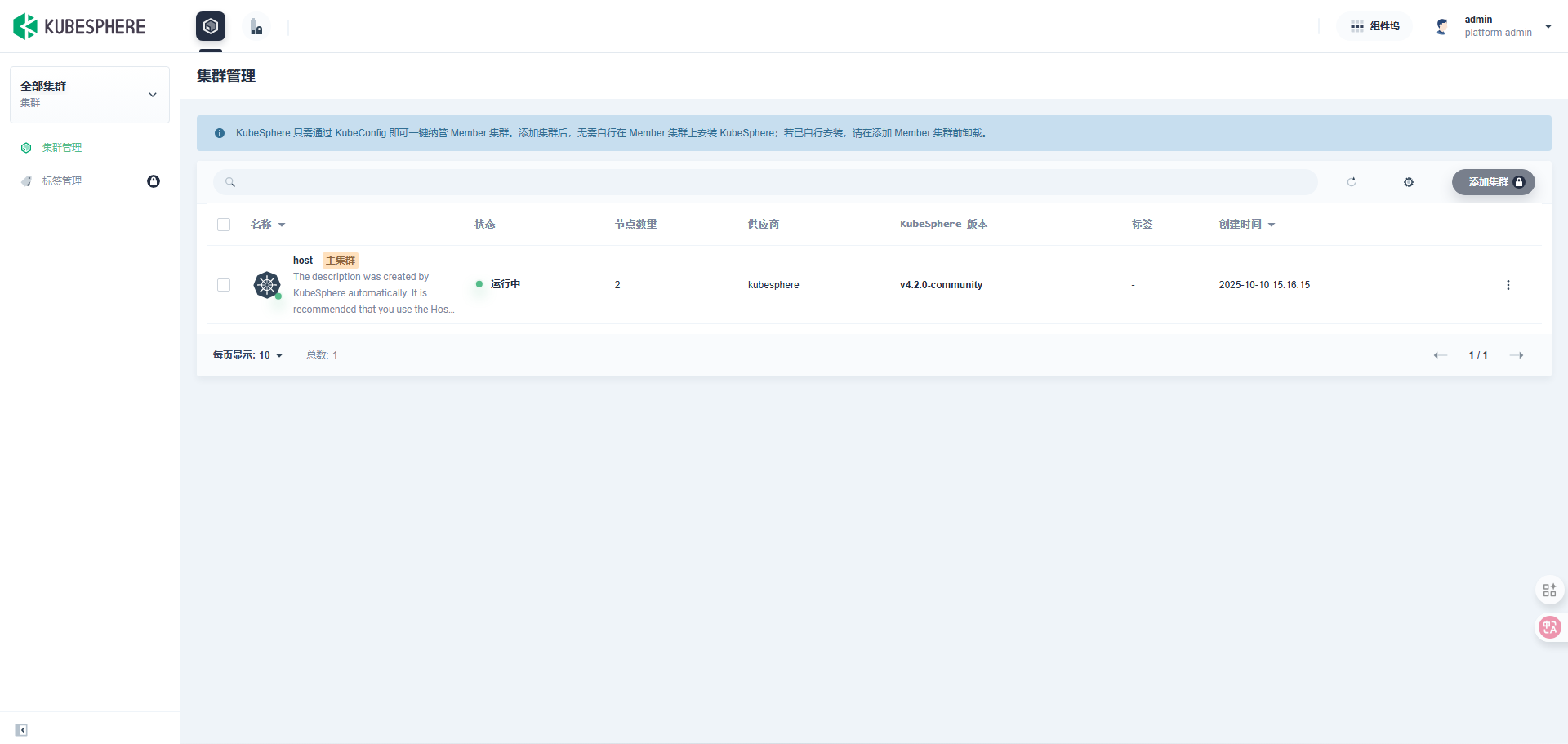Image resolution: width=1568 pixels, height=744 pixels.
Task: Click the host cluster description text
Action: [x=374, y=293]
